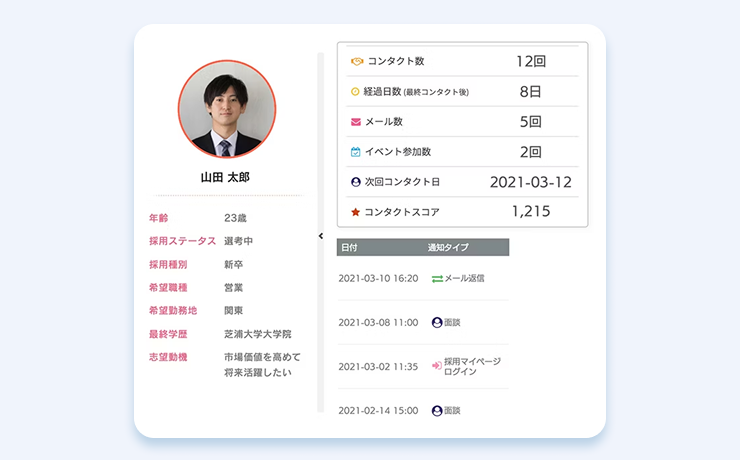
Task: Click the 関東 value
Action: 234,310
